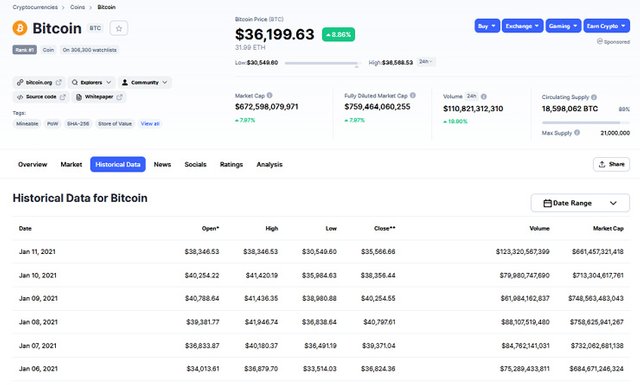The width and height of the screenshot is (640, 385).
Task: Open the bitcoin.org website link
Action: click(39, 82)
